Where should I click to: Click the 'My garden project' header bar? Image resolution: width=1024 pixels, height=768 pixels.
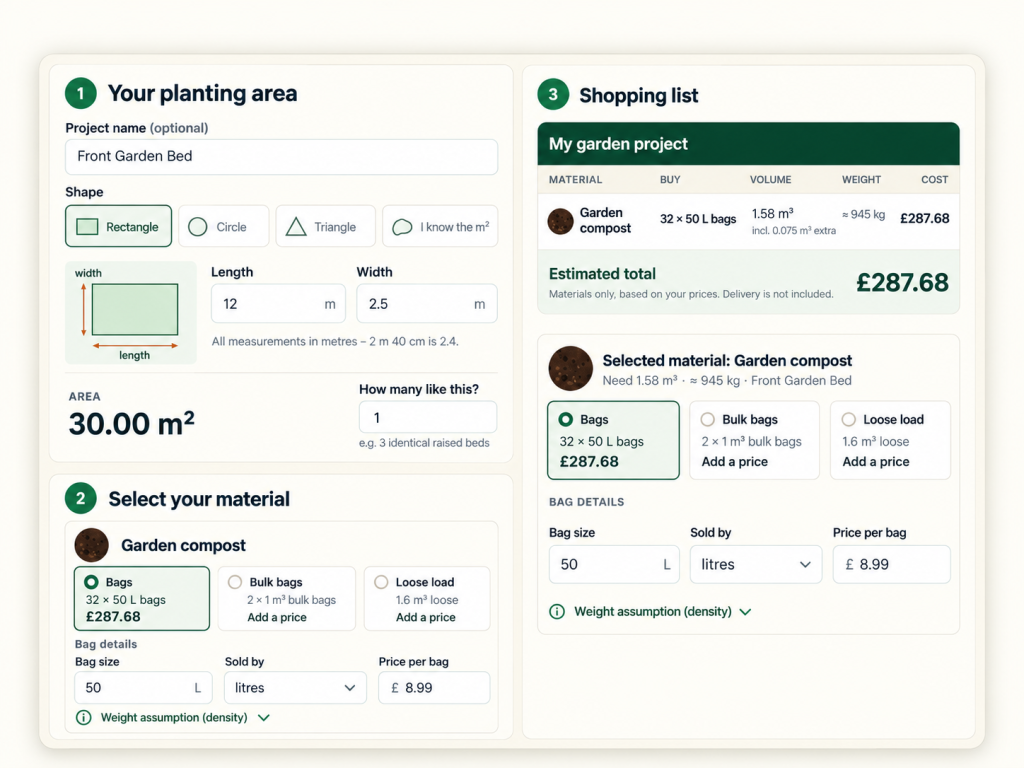pos(748,144)
